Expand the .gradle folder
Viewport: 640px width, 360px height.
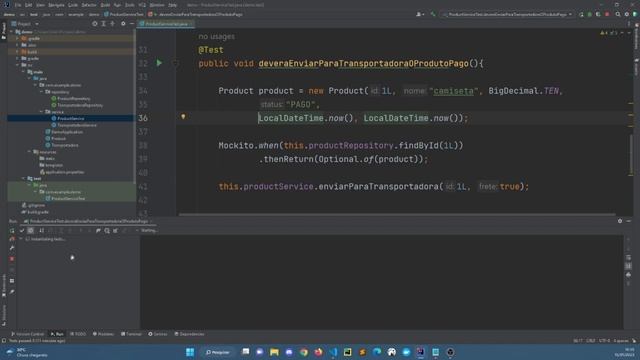click(x=18, y=38)
